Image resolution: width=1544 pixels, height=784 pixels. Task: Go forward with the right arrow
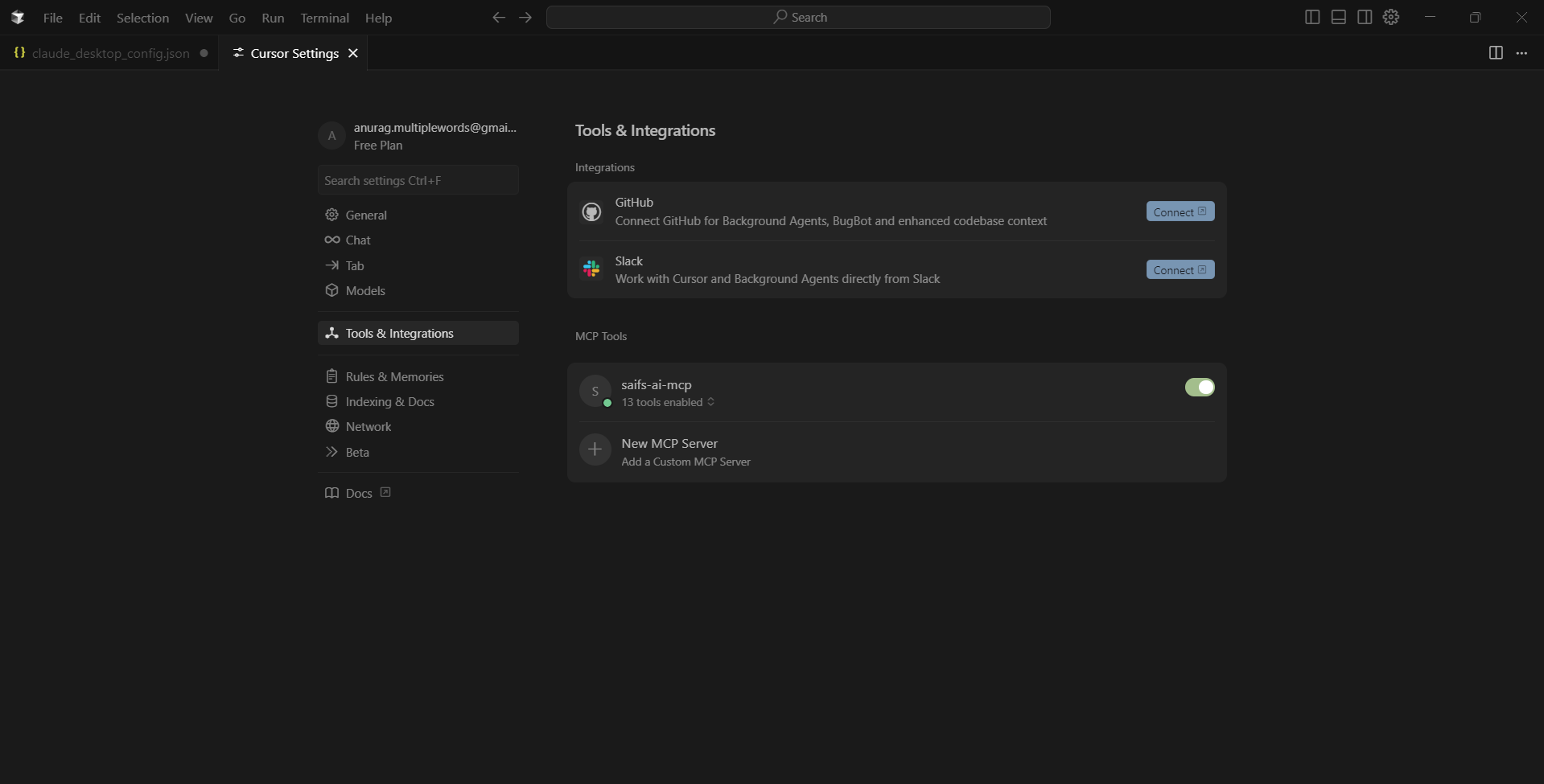click(525, 17)
